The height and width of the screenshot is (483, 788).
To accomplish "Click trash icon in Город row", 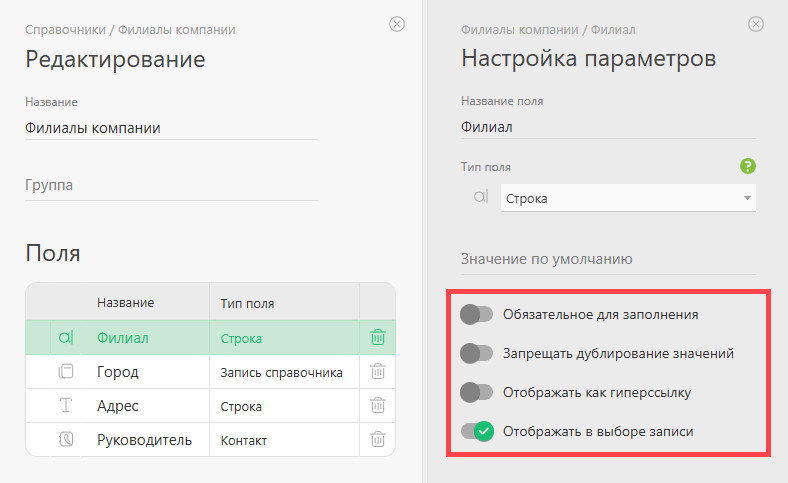I will [377, 372].
